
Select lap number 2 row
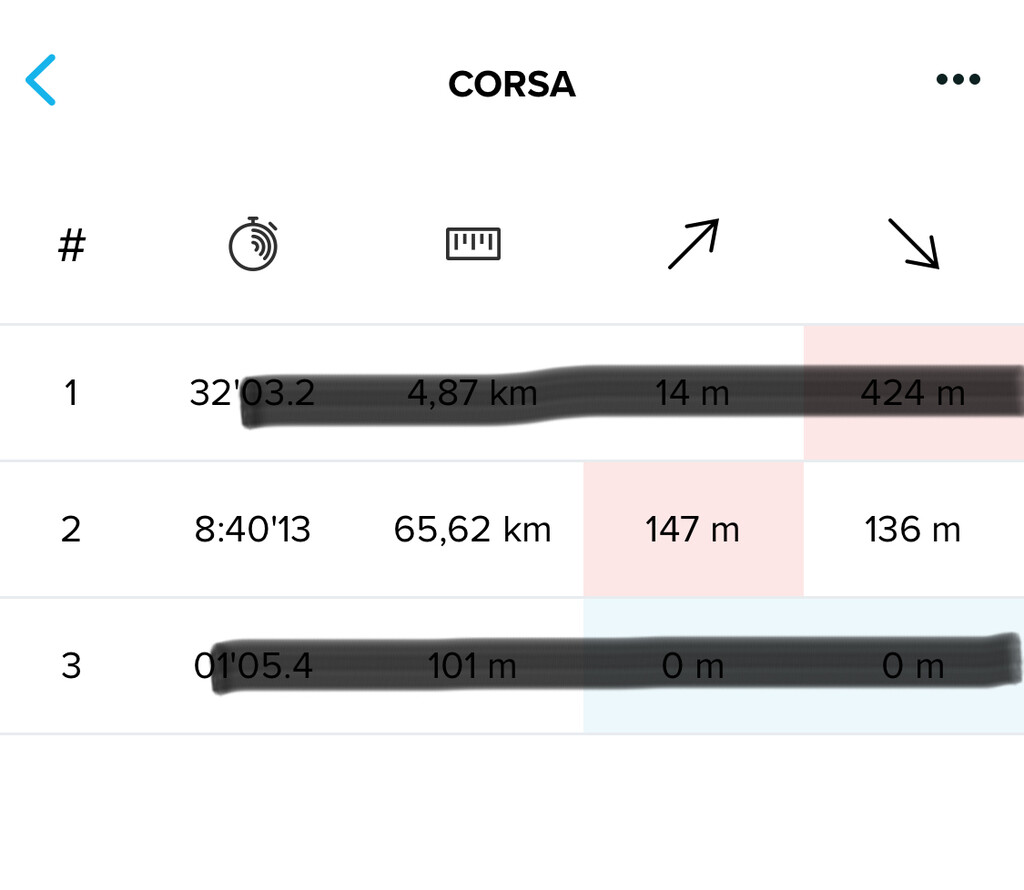coord(70,529)
